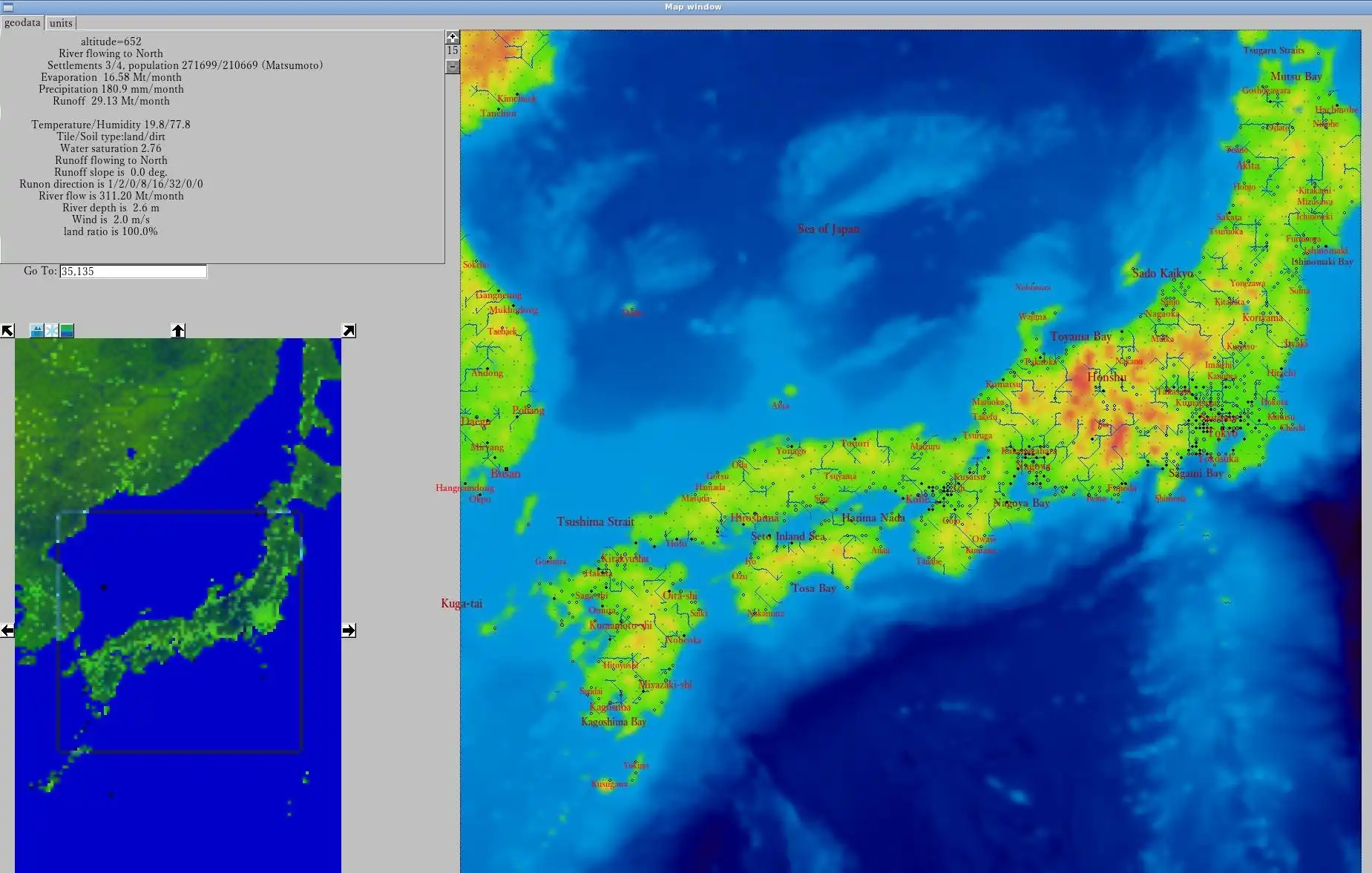Pan minimap to the upper-left
The height and width of the screenshot is (873, 1372).
[x=7, y=331]
